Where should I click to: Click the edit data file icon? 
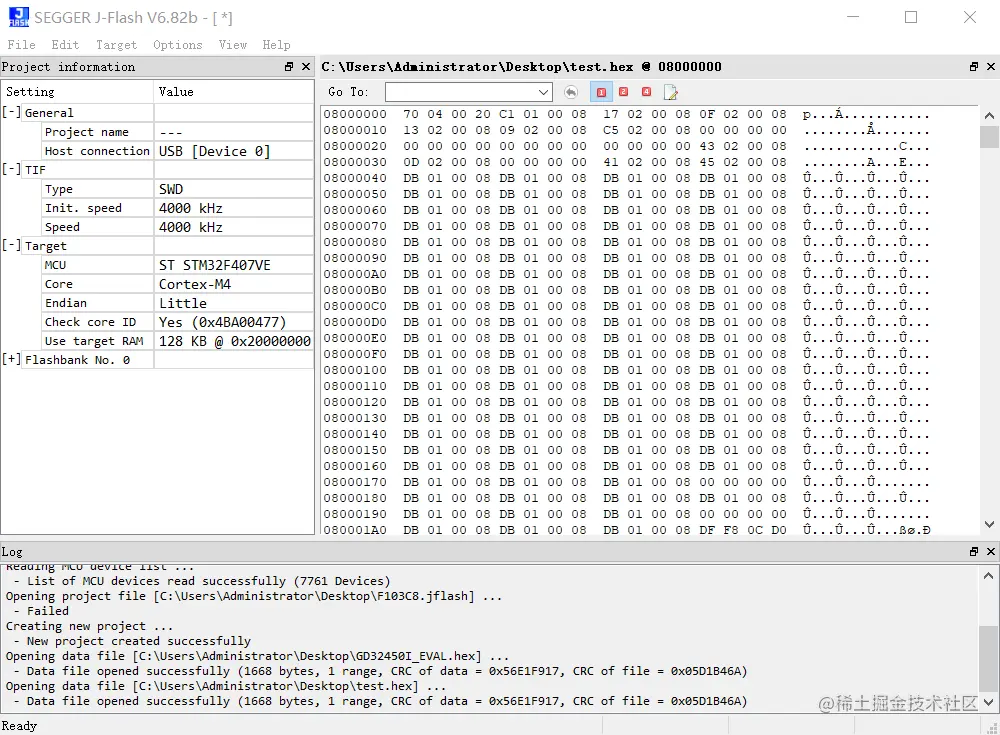tap(670, 93)
